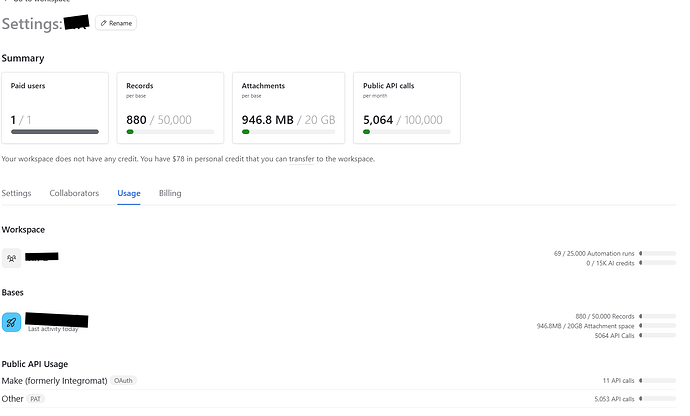Click the Attachments 946.8 MB progress bar
The image size is (690, 416).
(285, 132)
